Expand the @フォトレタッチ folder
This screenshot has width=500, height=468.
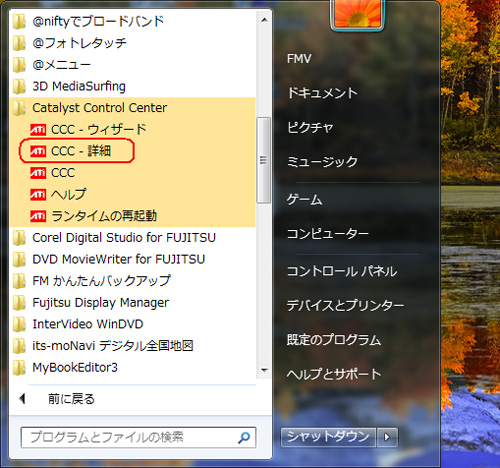[x=133, y=43]
